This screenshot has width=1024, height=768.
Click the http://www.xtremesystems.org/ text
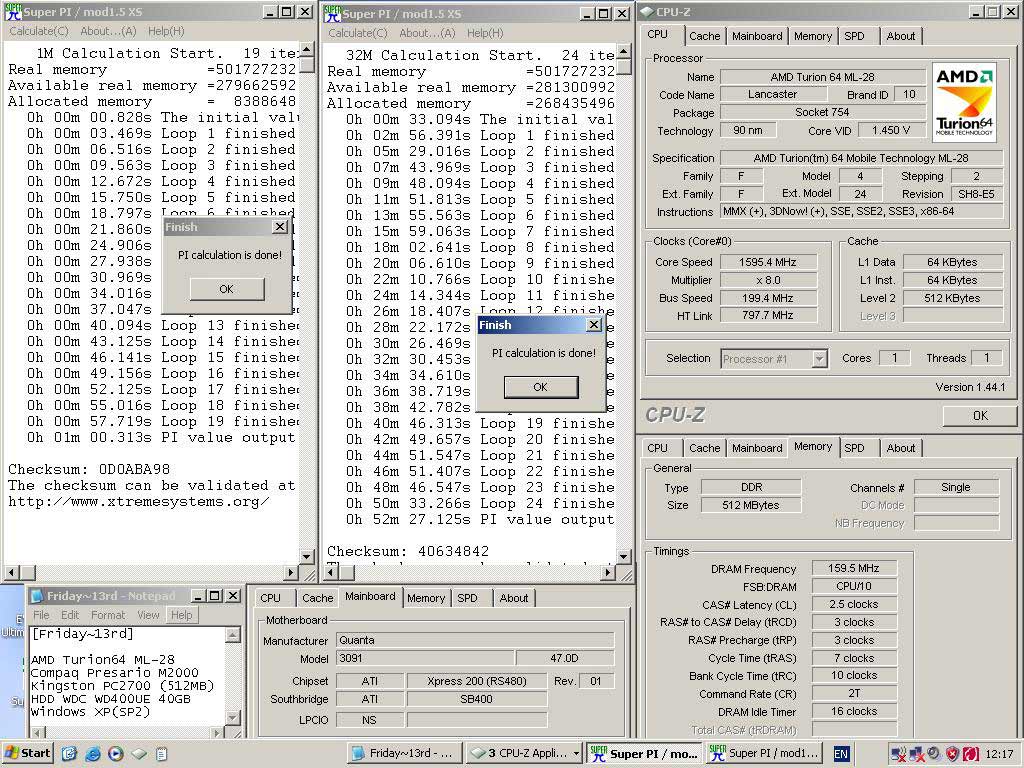click(138, 502)
